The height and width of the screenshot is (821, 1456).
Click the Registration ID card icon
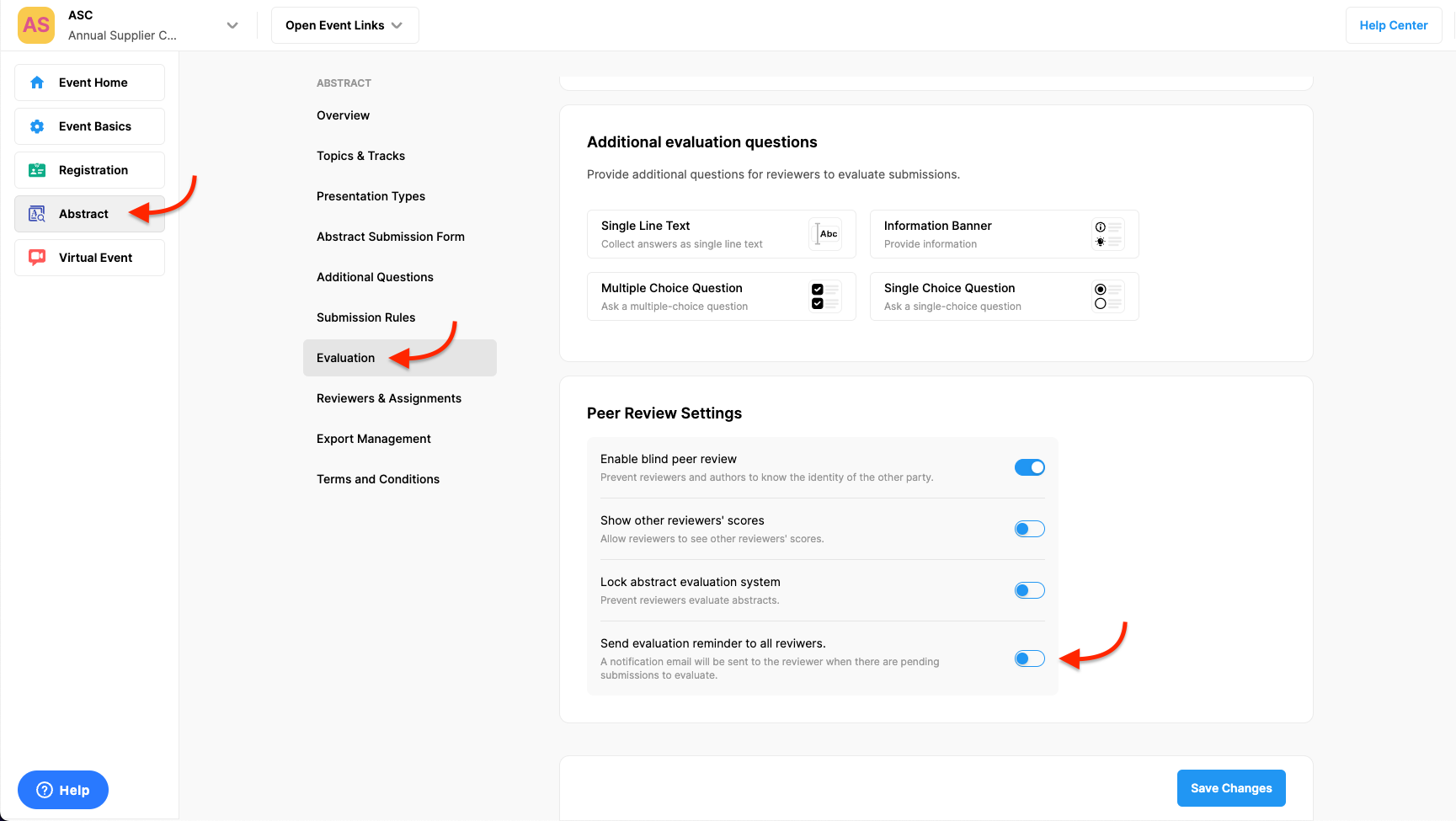tap(37, 170)
